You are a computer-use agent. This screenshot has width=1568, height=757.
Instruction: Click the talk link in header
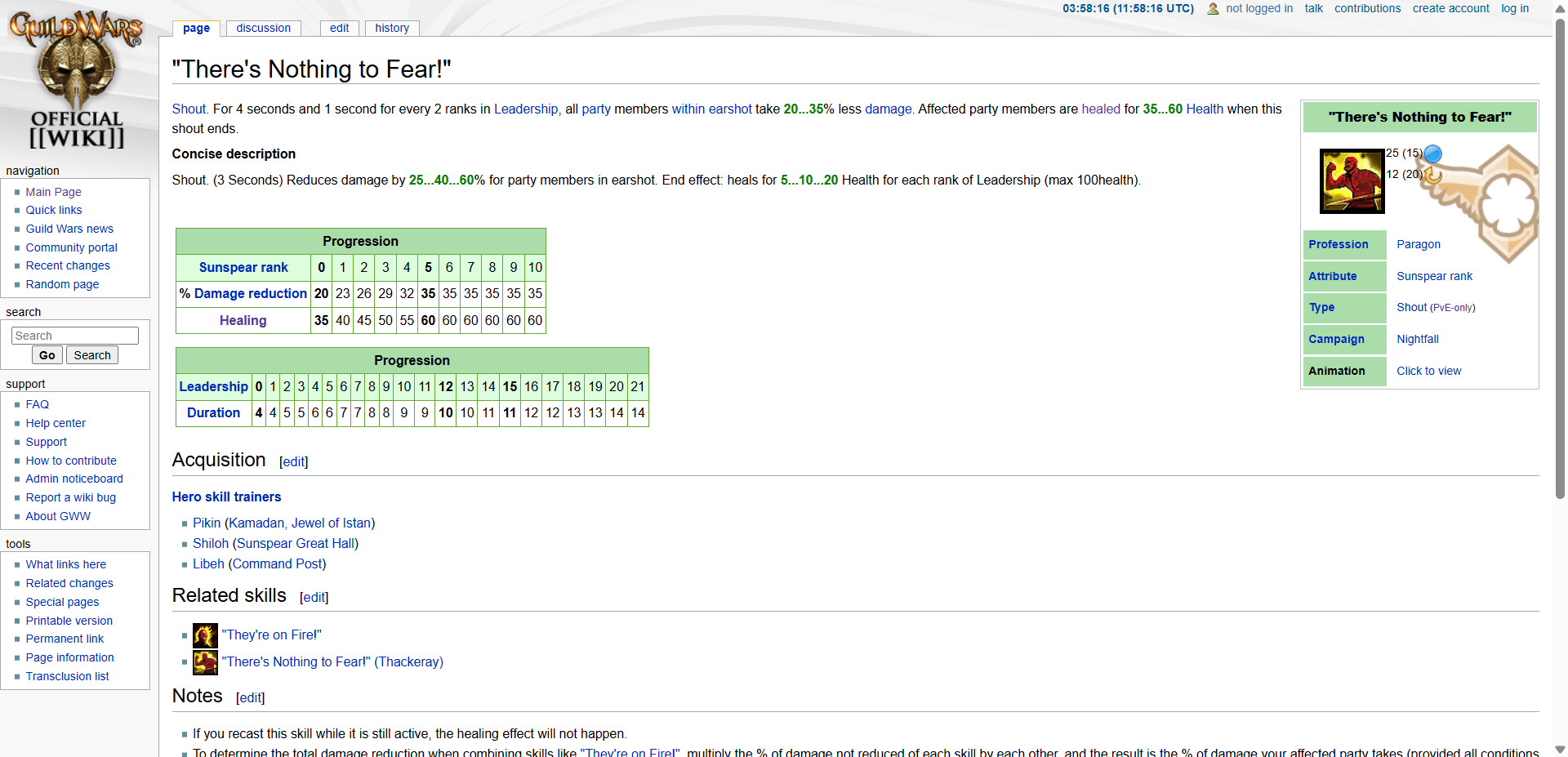pyautogui.click(x=1313, y=8)
